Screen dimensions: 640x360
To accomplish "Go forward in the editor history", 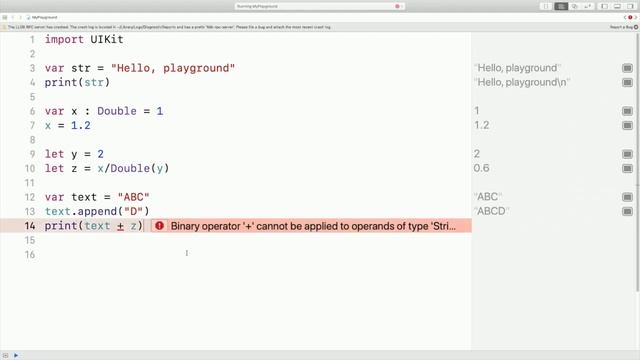I will coord(20,18).
